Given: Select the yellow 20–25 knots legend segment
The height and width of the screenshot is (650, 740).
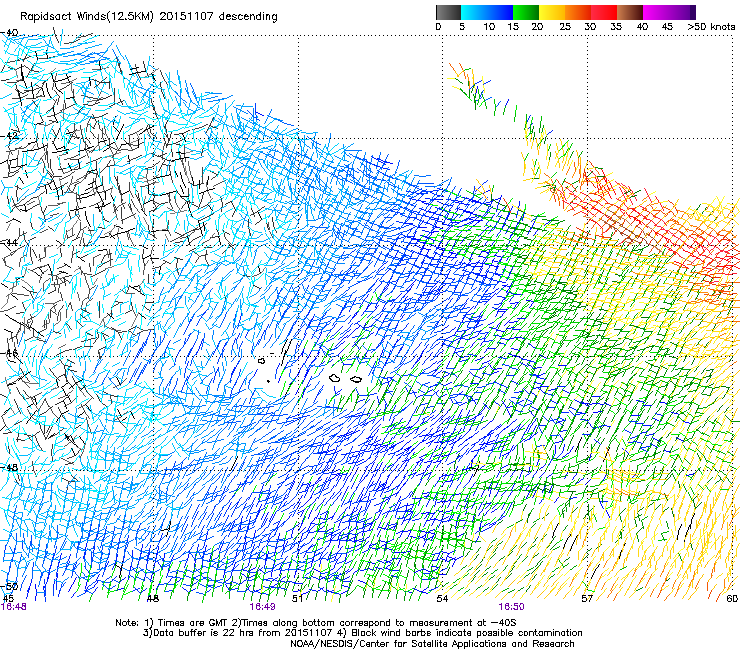Looking at the screenshot, I should 552,12.
